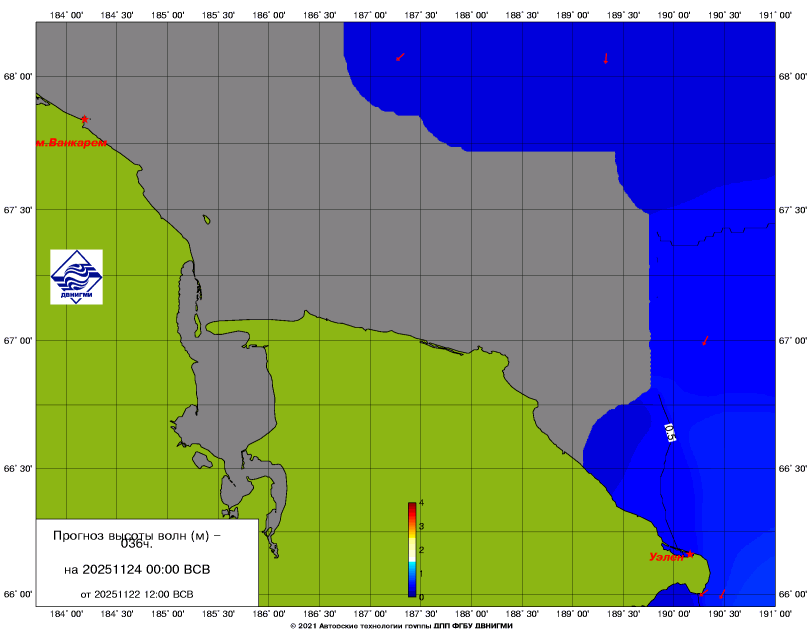
Task: Click the red star marker at Уэлен
Action: (x=690, y=553)
